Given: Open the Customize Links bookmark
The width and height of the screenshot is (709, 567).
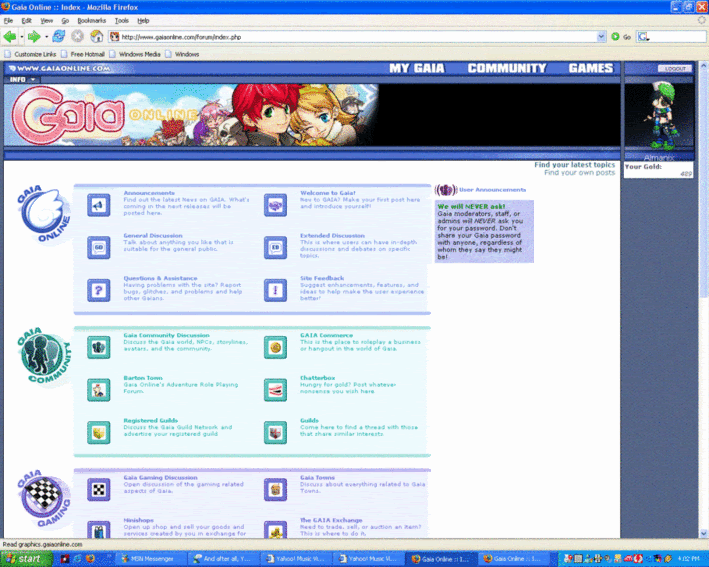Looking at the screenshot, I should point(30,54).
